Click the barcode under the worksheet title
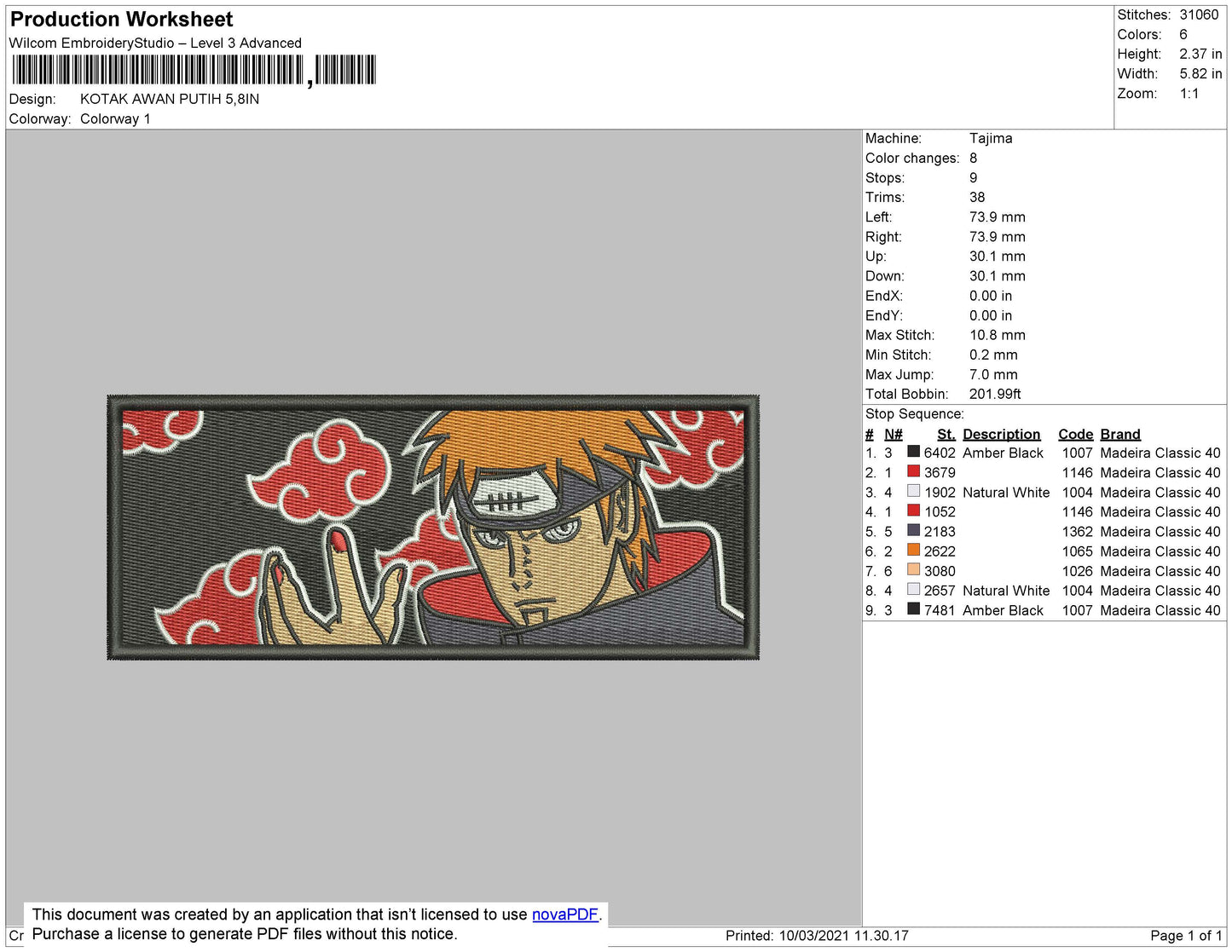This screenshot has height=952, width=1232. point(193,70)
